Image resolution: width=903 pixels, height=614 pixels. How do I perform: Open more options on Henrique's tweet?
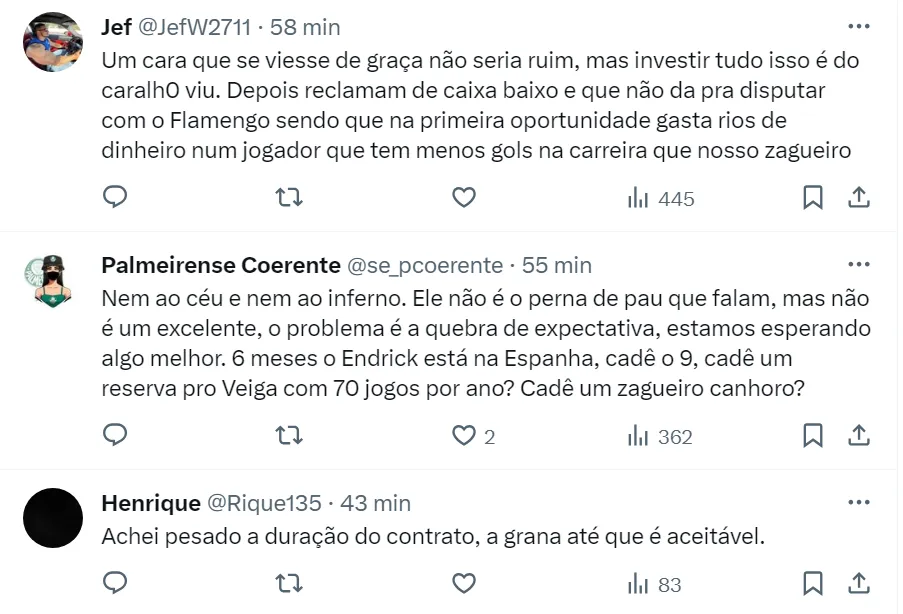pos(858,503)
